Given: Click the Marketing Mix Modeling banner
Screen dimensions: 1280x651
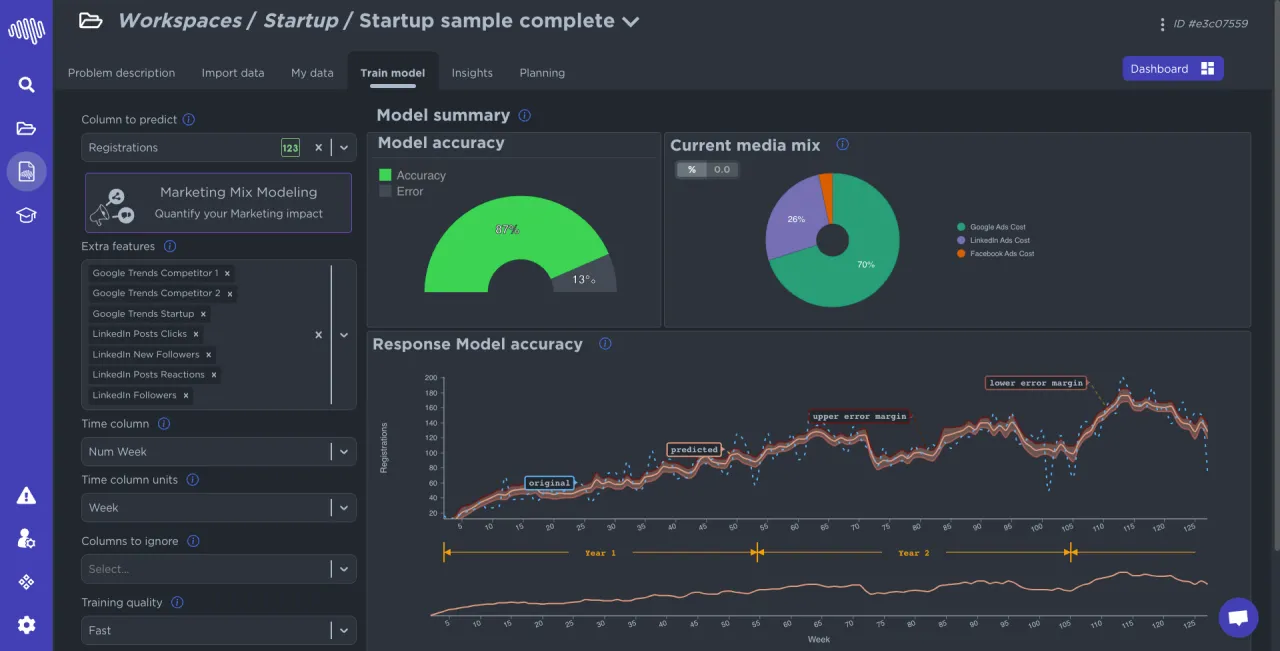Looking at the screenshot, I should (217, 202).
